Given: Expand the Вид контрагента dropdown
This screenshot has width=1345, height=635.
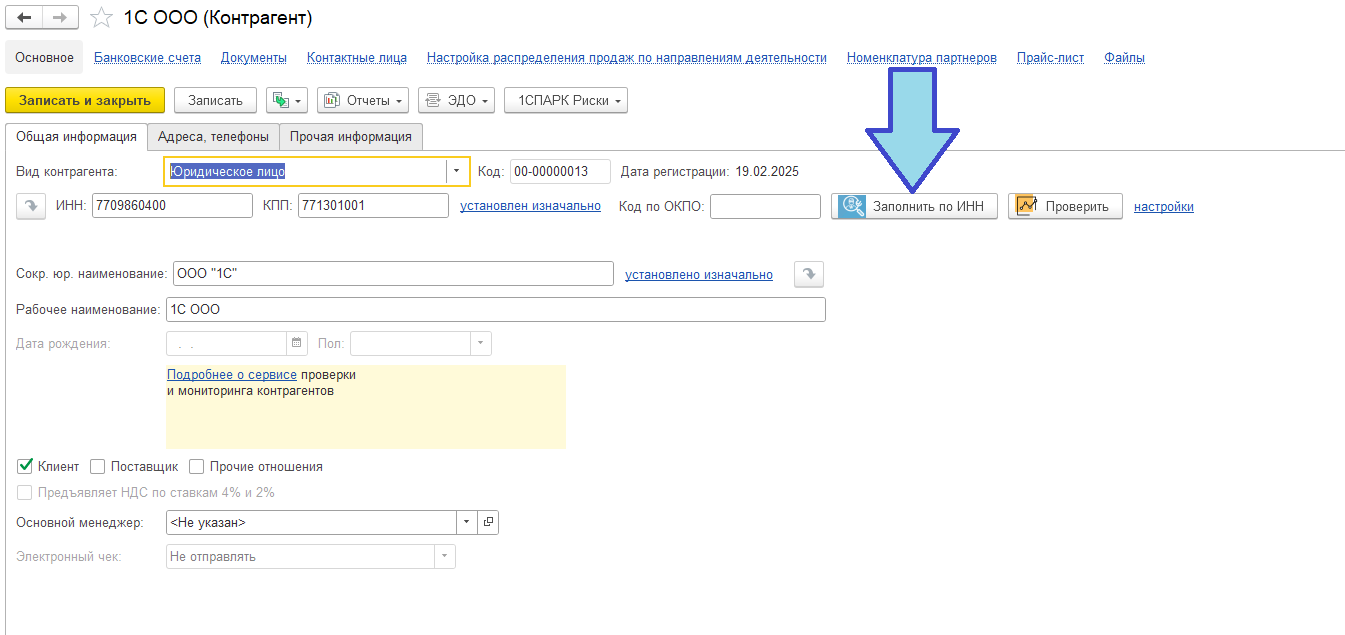Looking at the screenshot, I should pos(456,171).
